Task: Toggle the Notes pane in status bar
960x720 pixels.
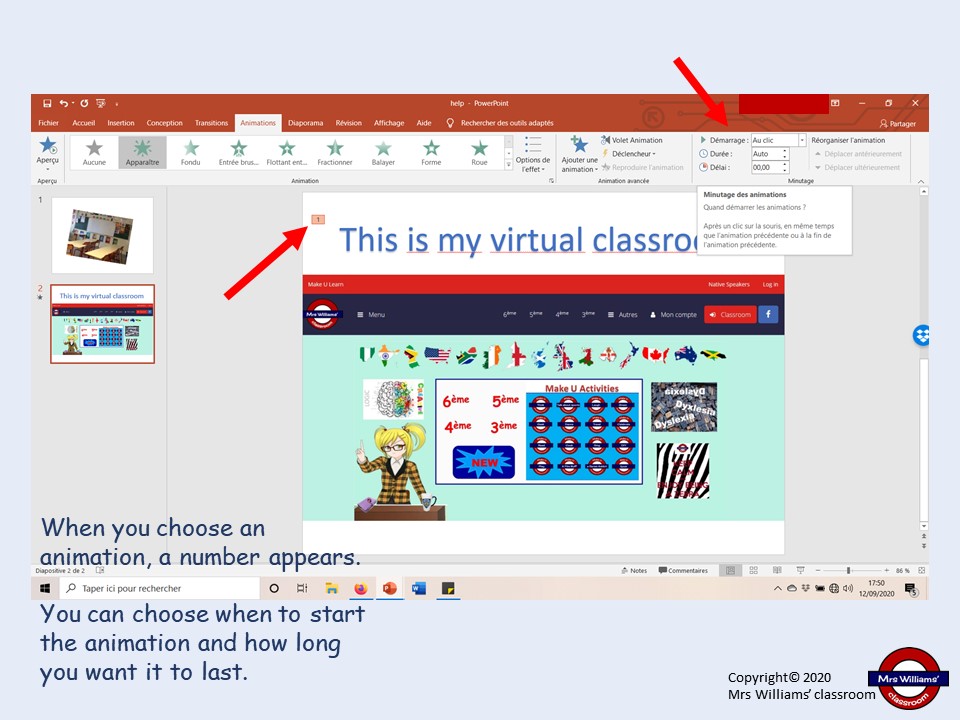Action: [x=634, y=571]
